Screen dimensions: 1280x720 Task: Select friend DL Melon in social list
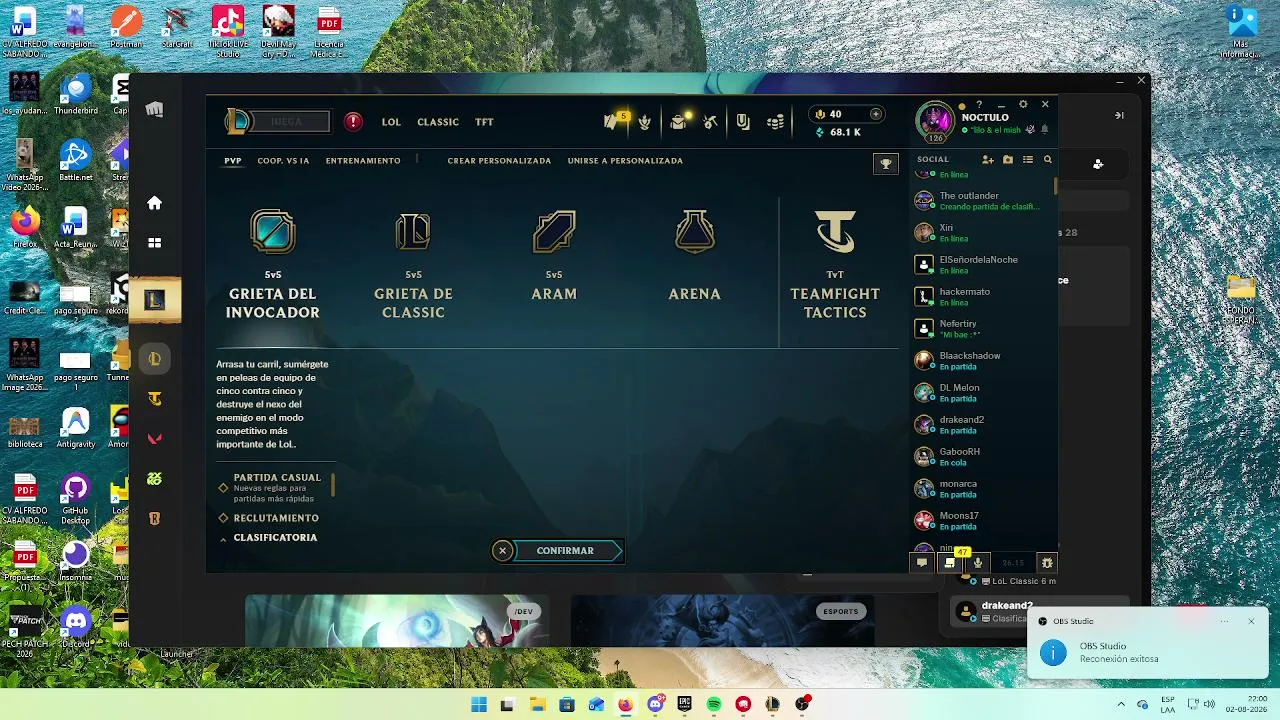(982, 392)
